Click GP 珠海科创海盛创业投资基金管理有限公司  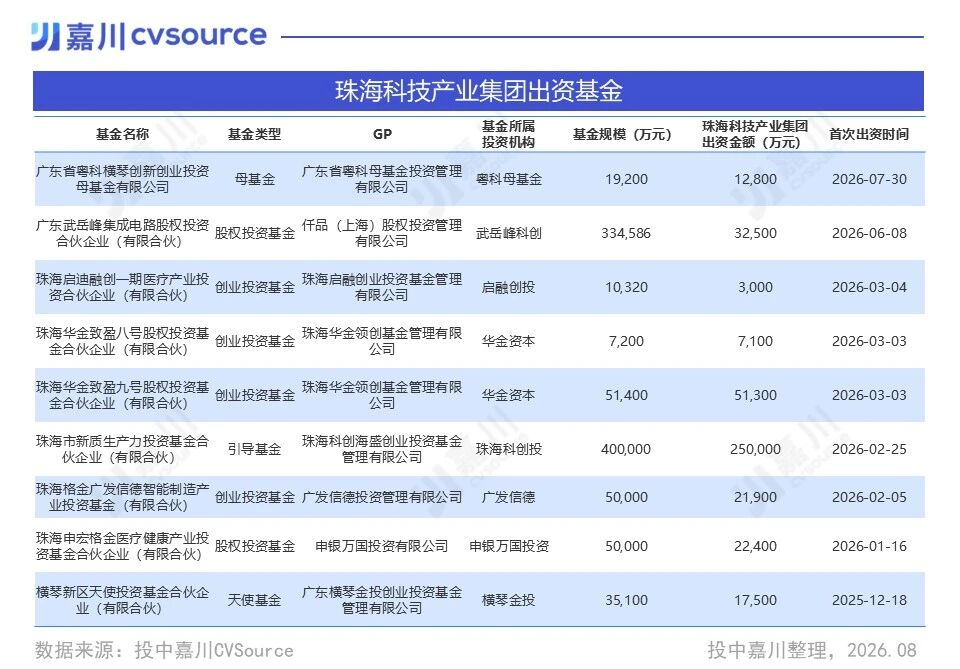pyautogui.click(x=382, y=449)
